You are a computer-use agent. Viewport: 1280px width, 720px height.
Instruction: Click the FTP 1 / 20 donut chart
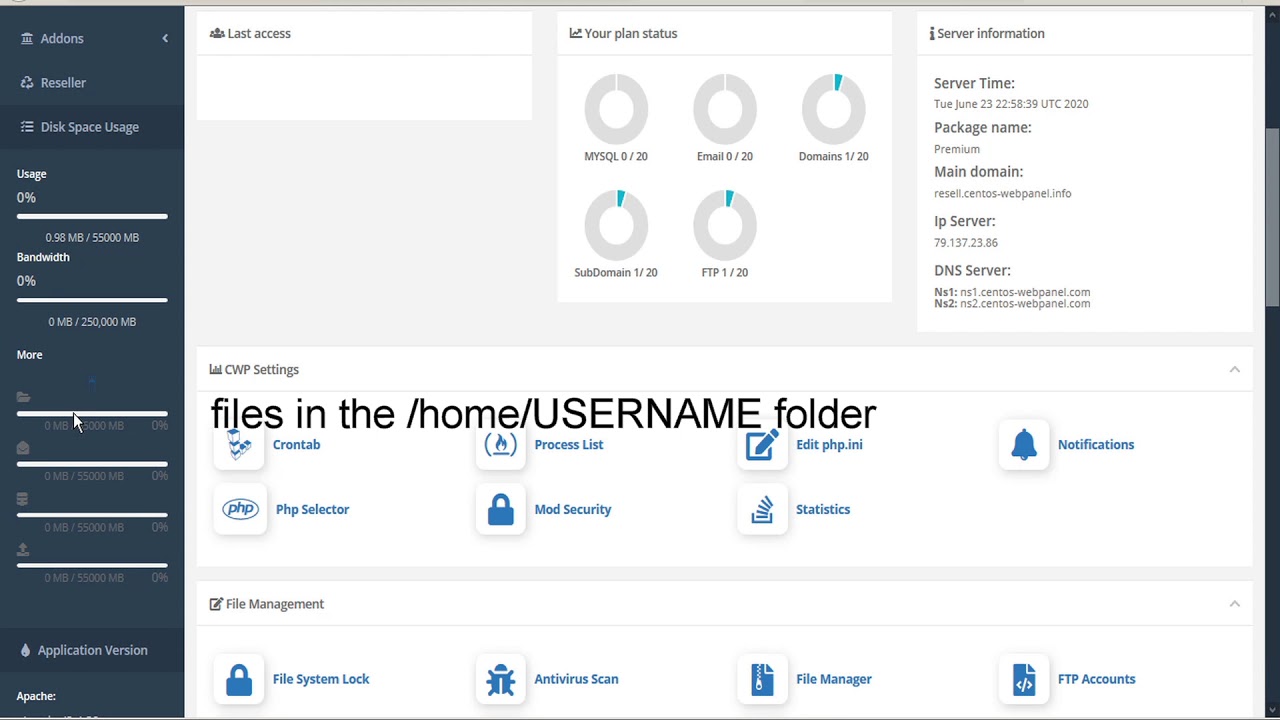point(725,224)
